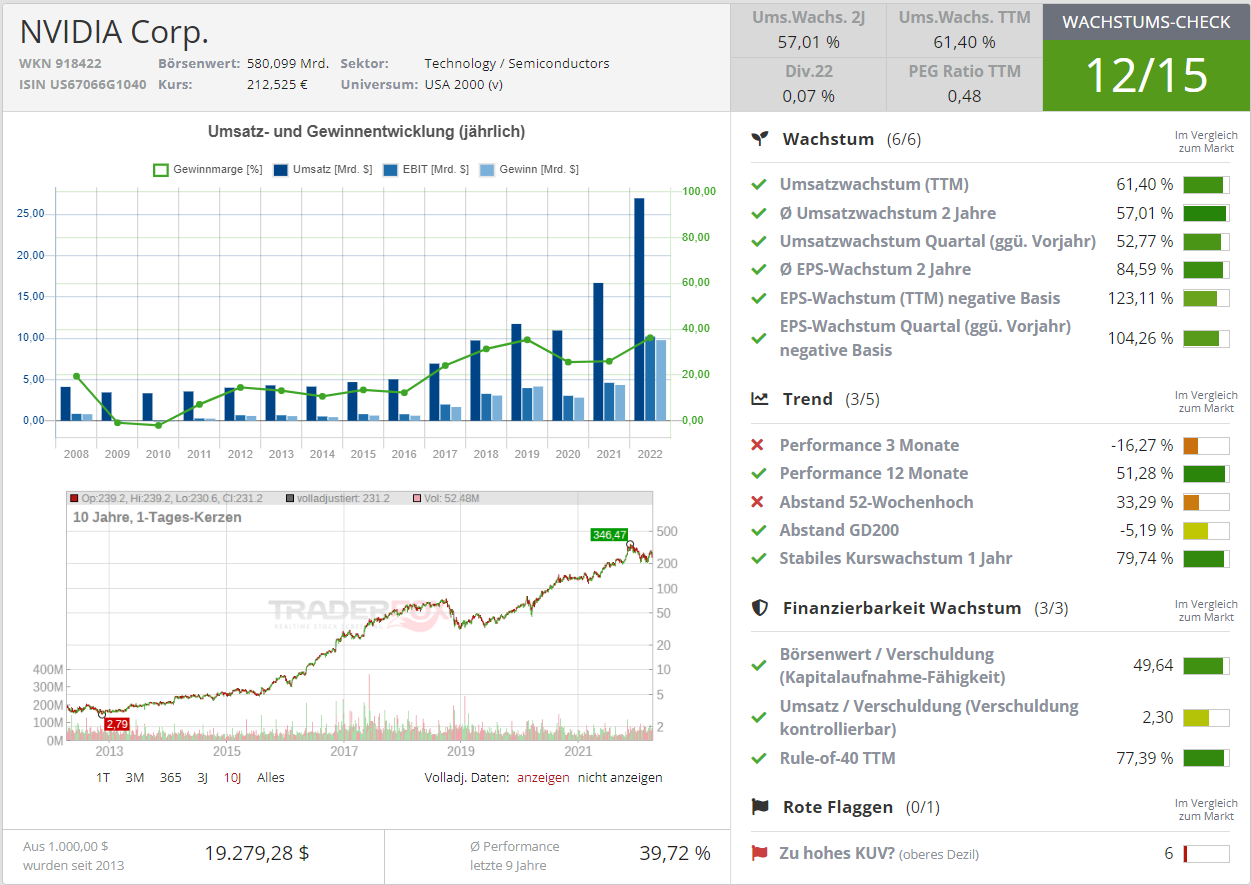Click the 19.279,28 $ result value
1251x885 pixels.
257,853
